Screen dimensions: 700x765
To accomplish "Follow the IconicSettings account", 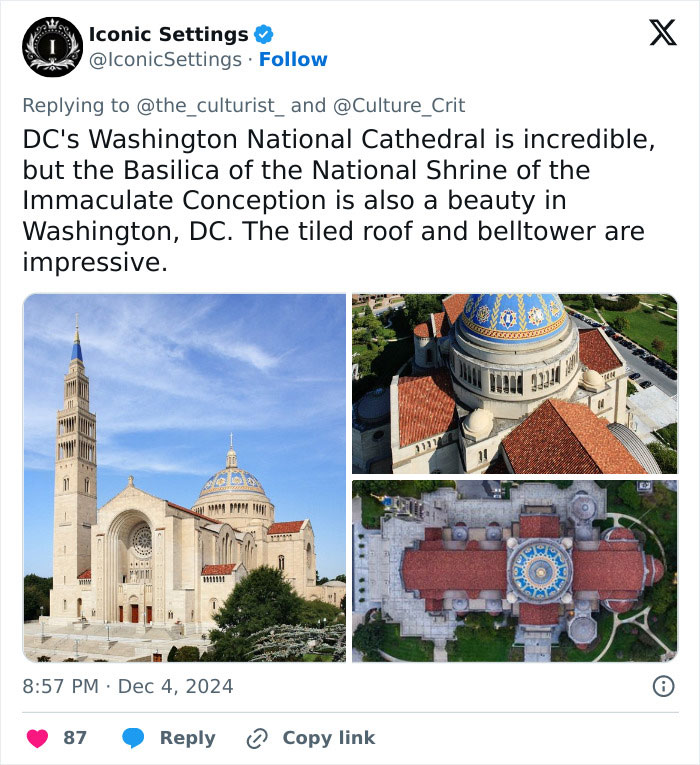I will (293, 60).
